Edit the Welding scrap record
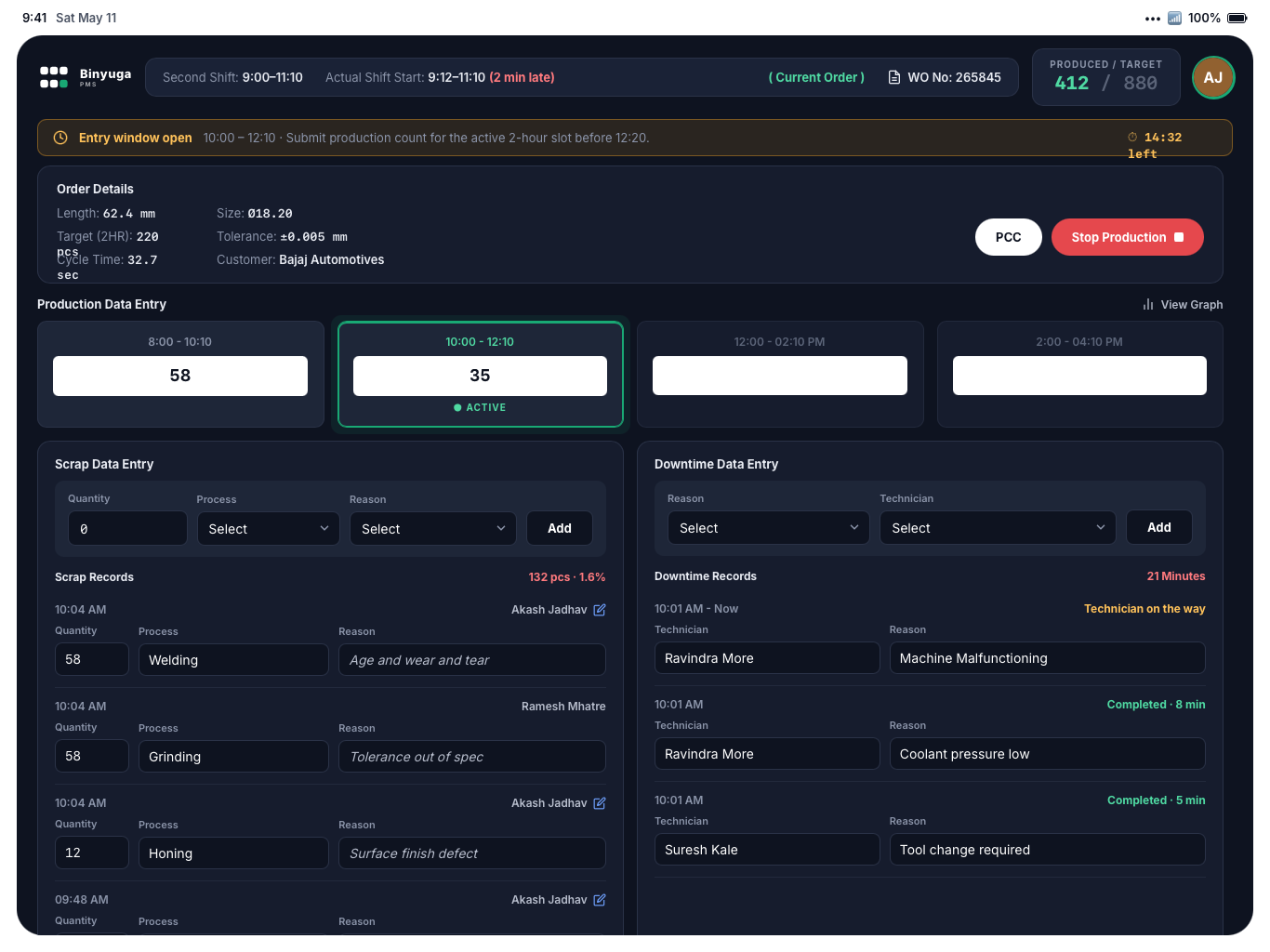 coord(600,610)
